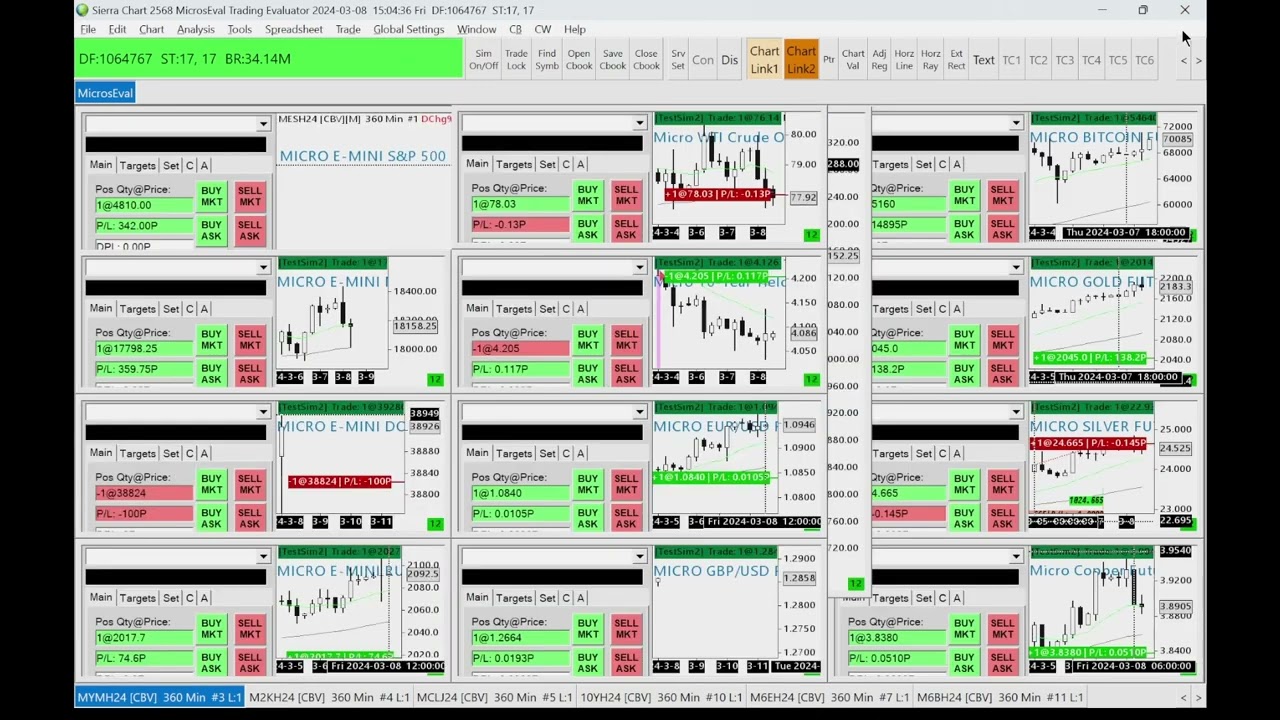Image resolution: width=1280 pixels, height=720 pixels.
Task: Toggle Chart Link1
Action: (764, 60)
